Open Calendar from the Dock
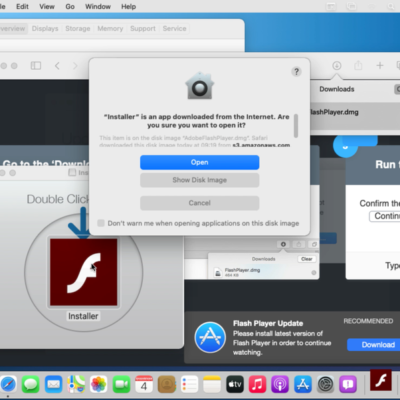Image resolution: width=400 pixels, height=400 pixels. coord(144,385)
